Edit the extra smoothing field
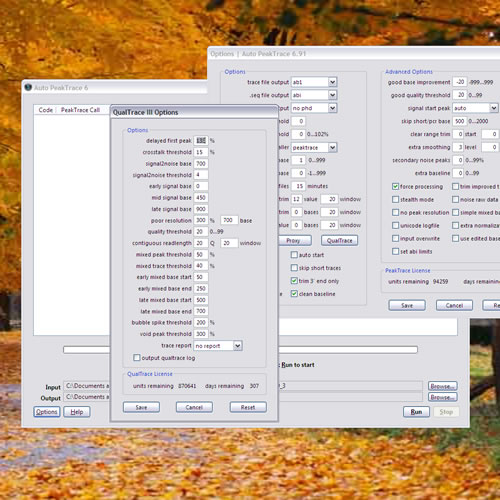The height and width of the screenshot is (500, 500). point(459,147)
